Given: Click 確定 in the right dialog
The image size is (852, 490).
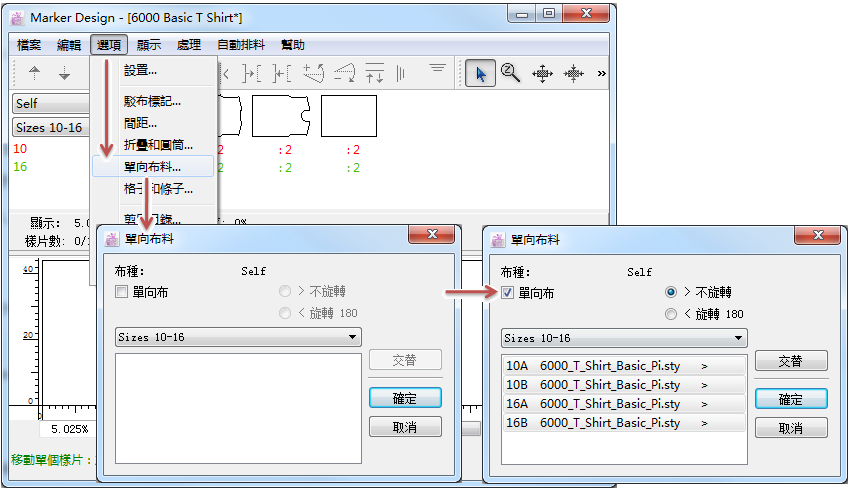Looking at the screenshot, I should tap(790, 399).
